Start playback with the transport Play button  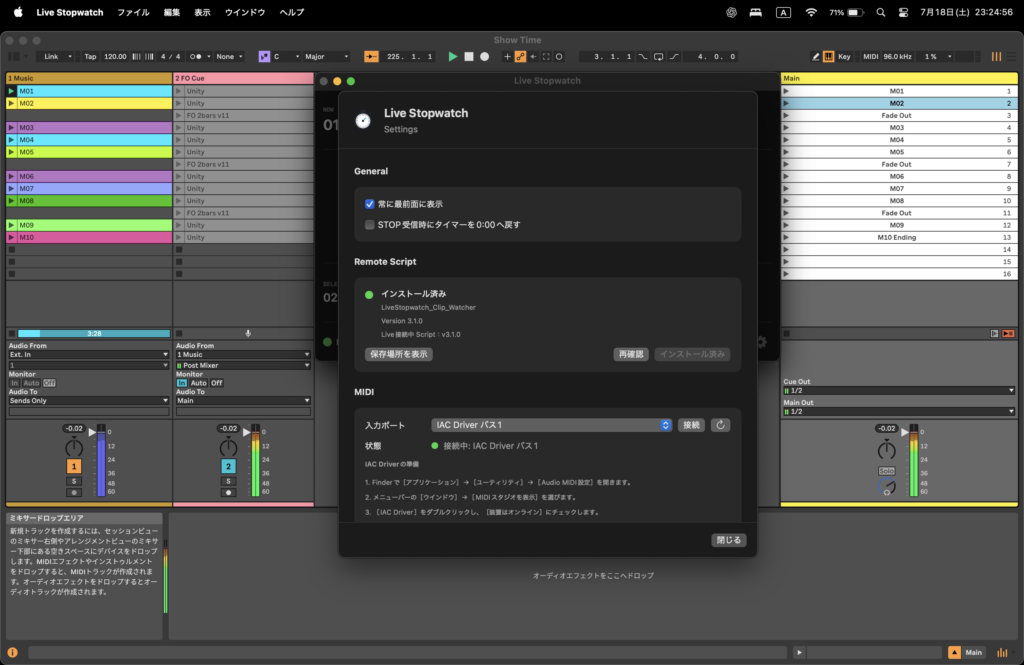[x=453, y=57]
